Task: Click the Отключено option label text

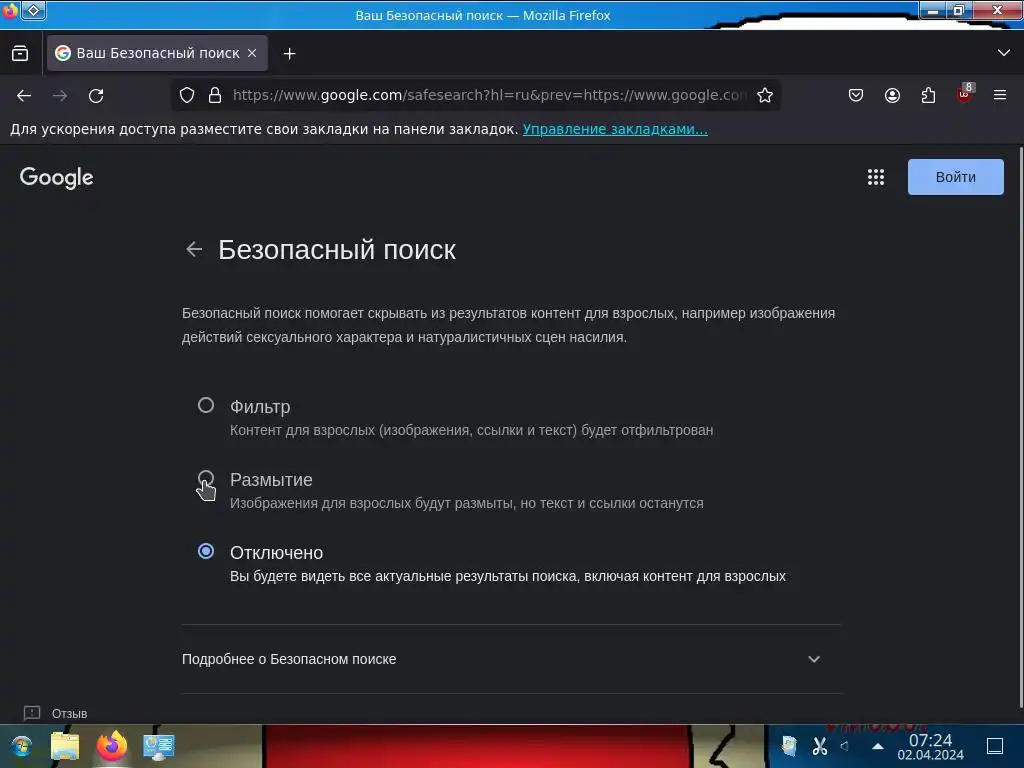Action: (276, 552)
